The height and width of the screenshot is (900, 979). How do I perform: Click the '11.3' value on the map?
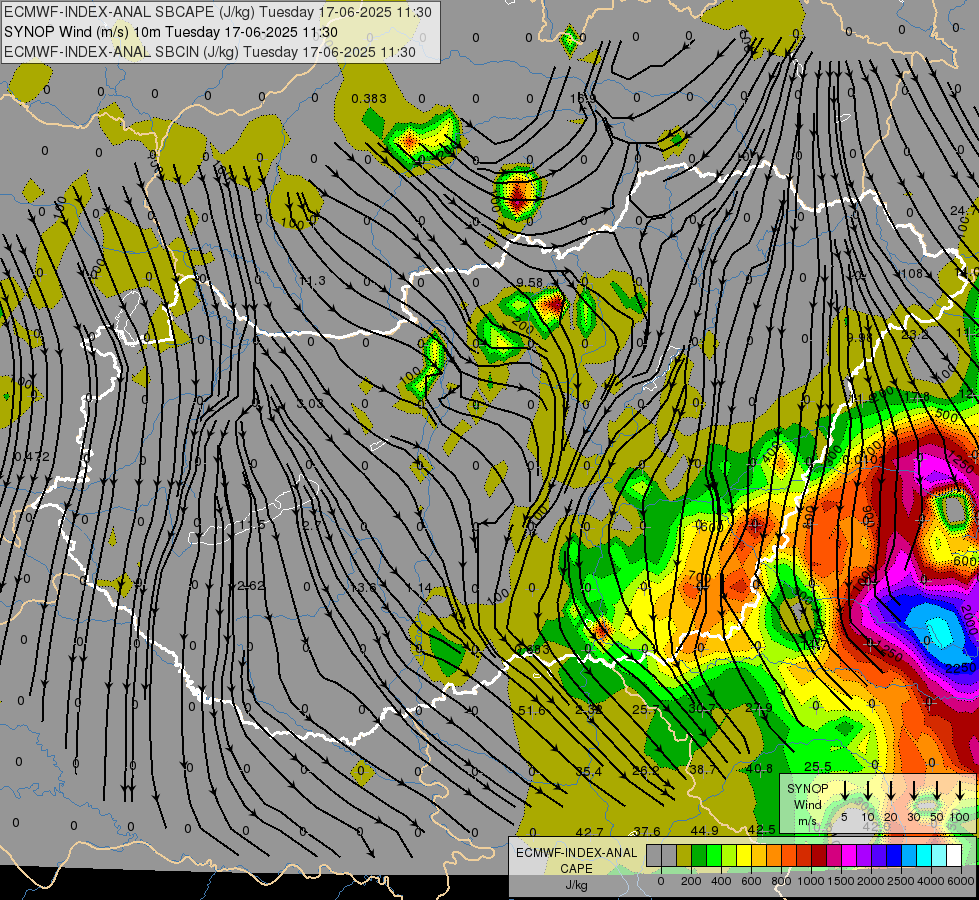click(x=312, y=280)
